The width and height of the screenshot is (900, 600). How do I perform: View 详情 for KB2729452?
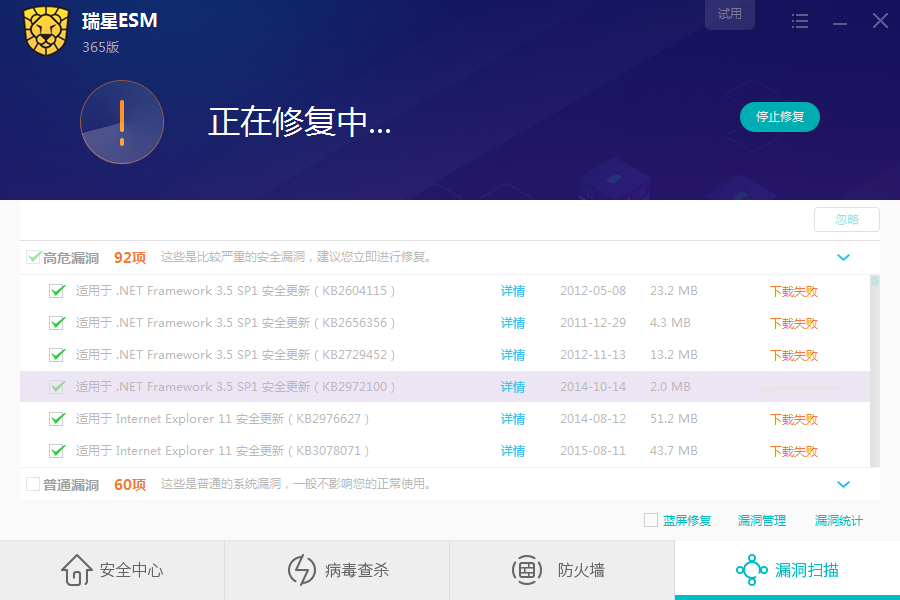coord(513,355)
